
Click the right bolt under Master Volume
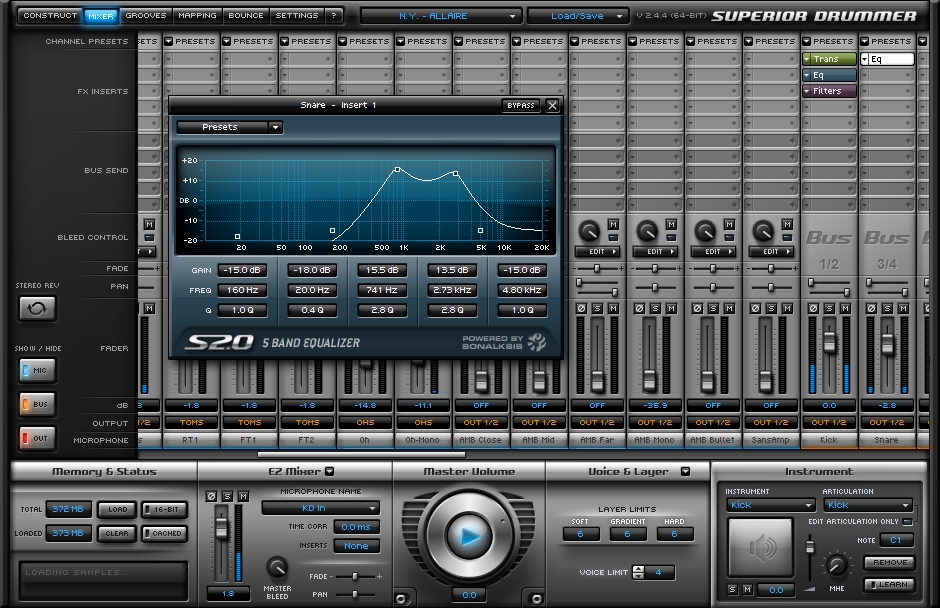point(537,598)
